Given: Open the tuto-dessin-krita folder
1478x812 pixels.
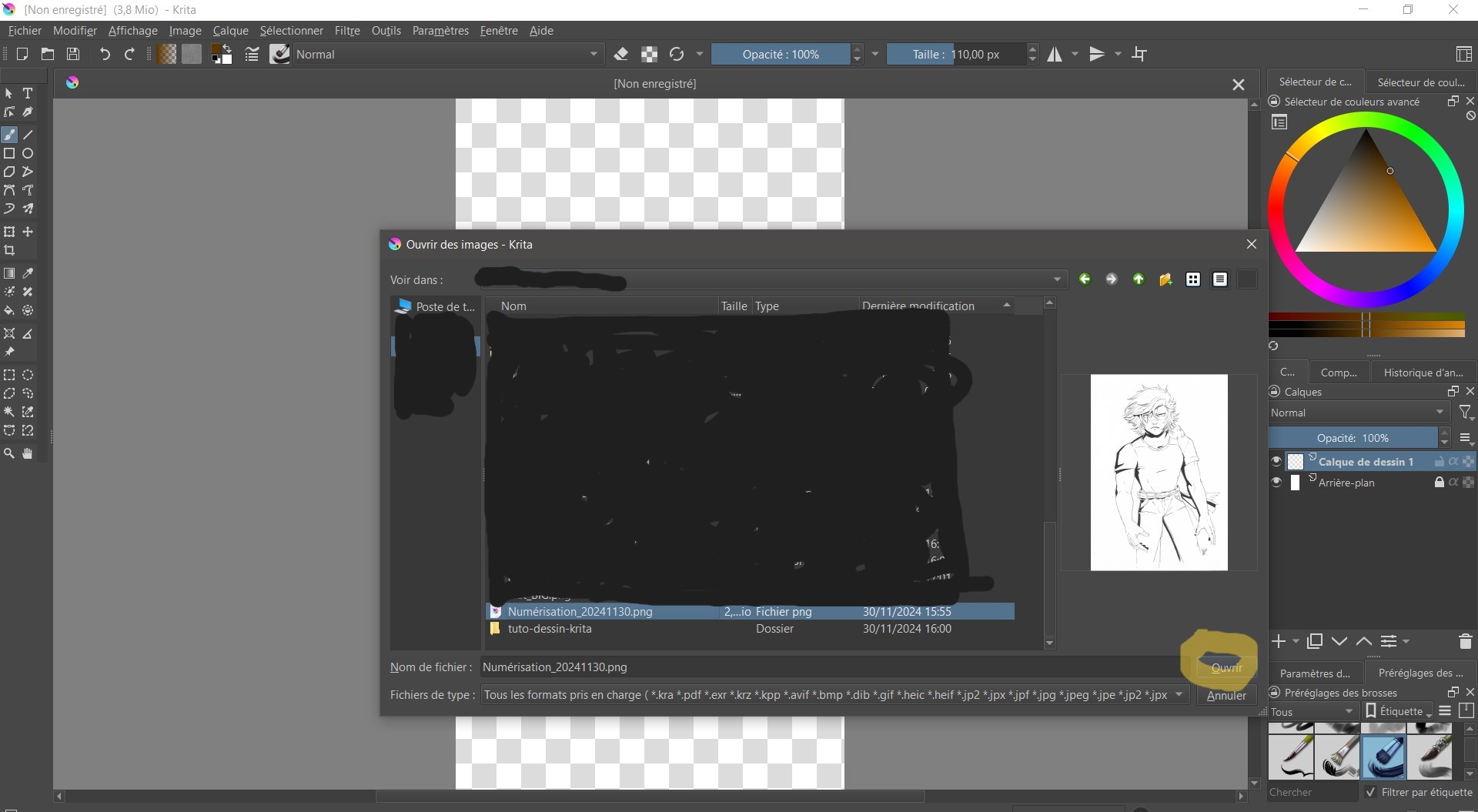Looking at the screenshot, I should pyautogui.click(x=550, y=629).
